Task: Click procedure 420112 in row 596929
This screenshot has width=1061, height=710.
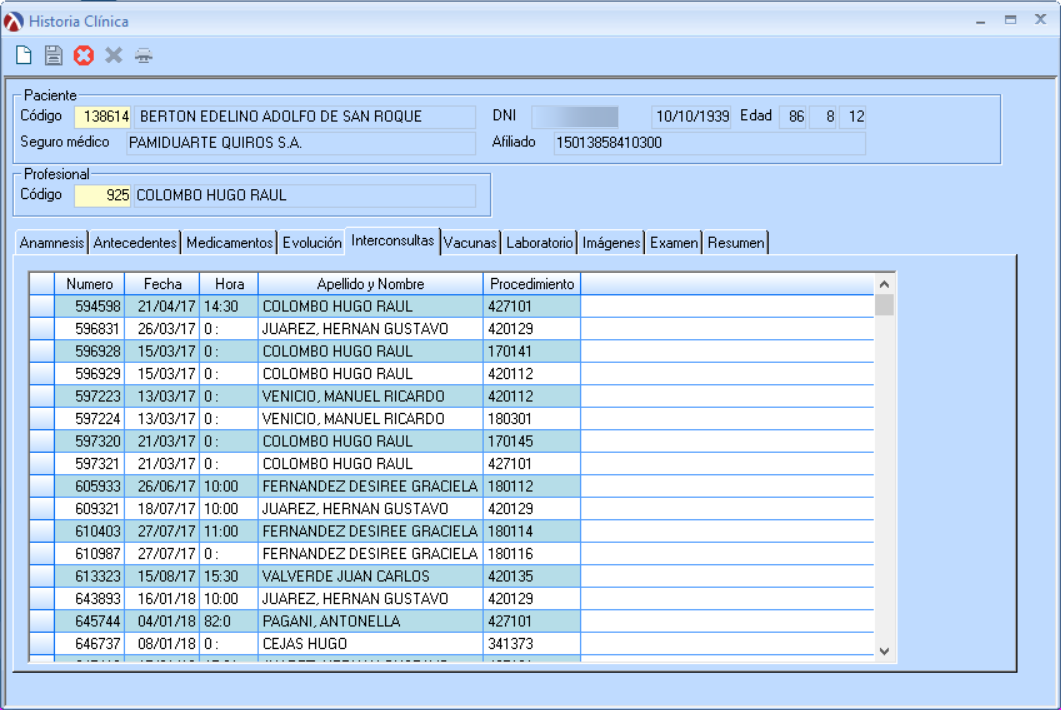Action: click(532, 374)
